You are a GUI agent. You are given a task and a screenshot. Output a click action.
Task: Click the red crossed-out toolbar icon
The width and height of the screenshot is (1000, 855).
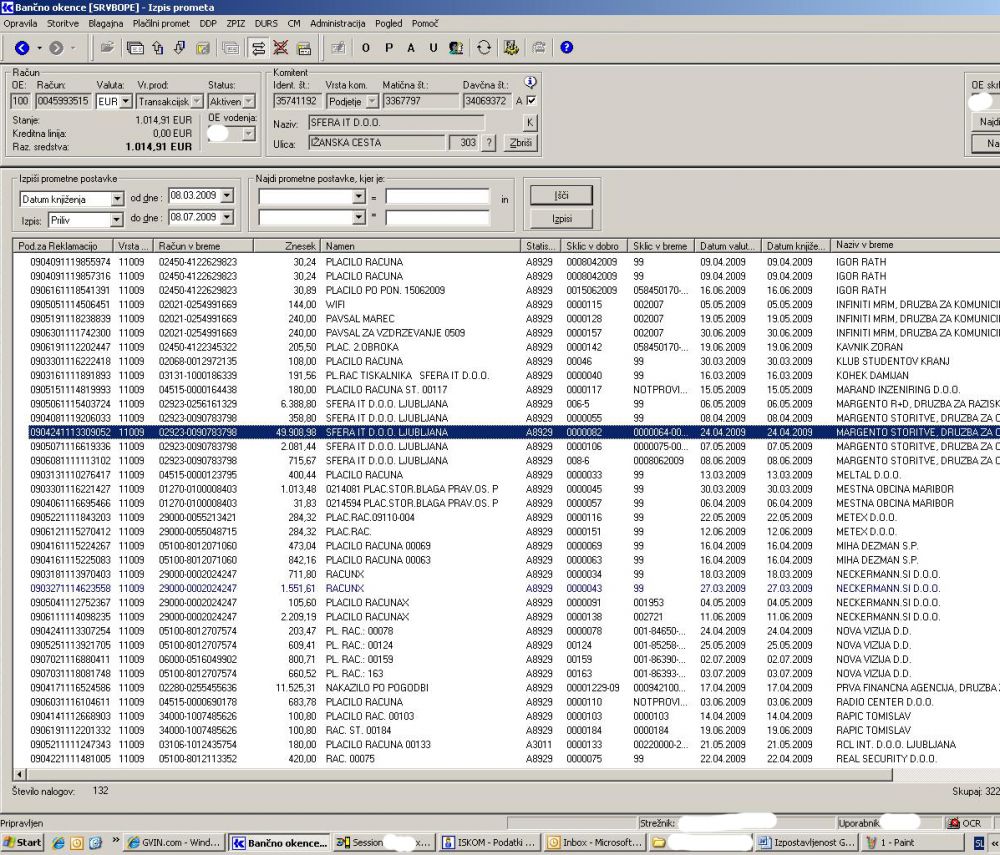(281, 47)
